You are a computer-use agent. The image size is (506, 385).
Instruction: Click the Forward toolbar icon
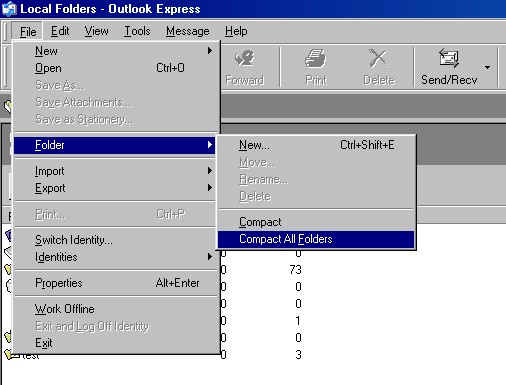(245, 58)
